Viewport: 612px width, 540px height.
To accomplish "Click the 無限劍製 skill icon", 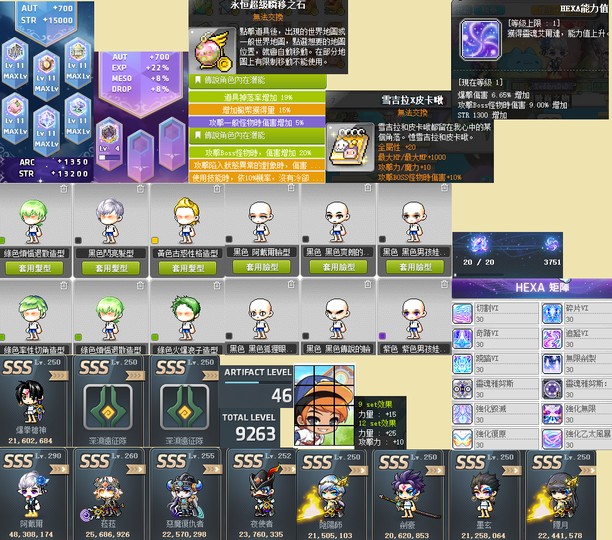I will [552, 364].
